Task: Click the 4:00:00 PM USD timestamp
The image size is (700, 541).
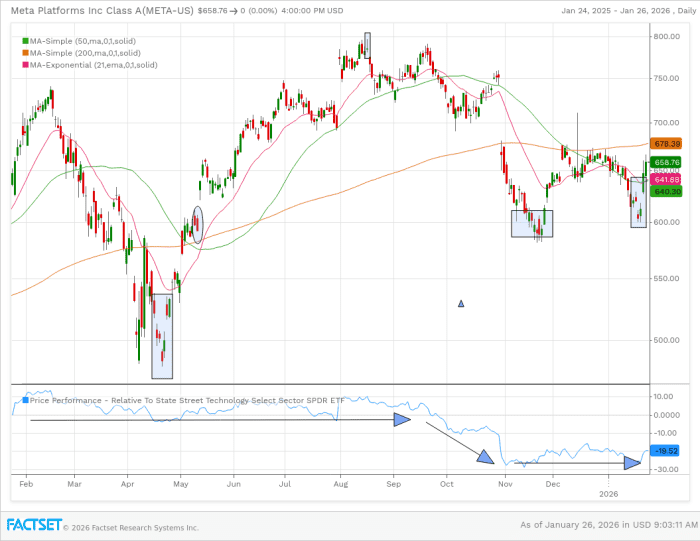Action: 312,11
